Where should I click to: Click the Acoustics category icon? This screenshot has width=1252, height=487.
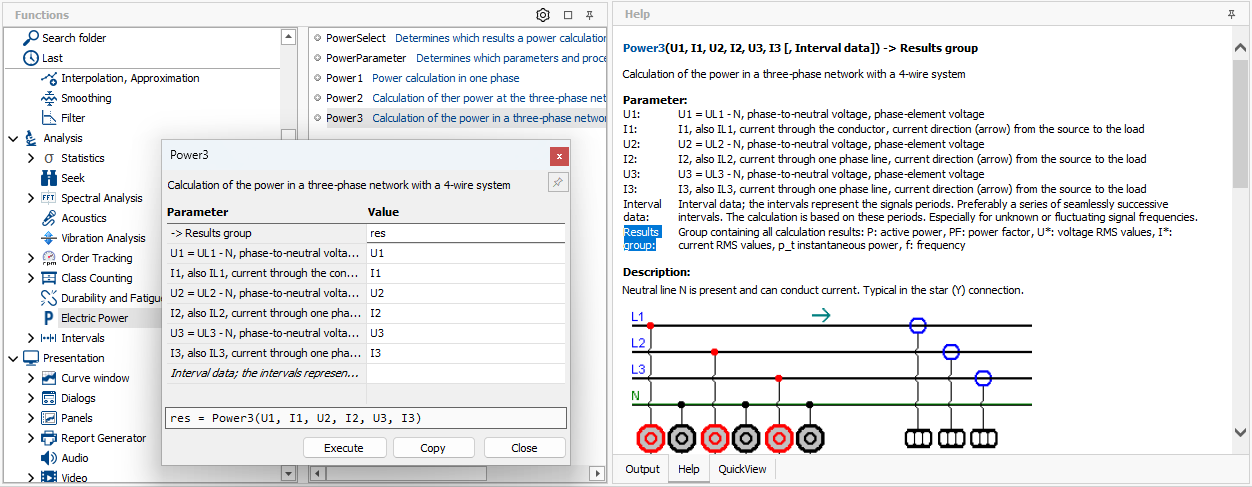[x=49, y=218]
